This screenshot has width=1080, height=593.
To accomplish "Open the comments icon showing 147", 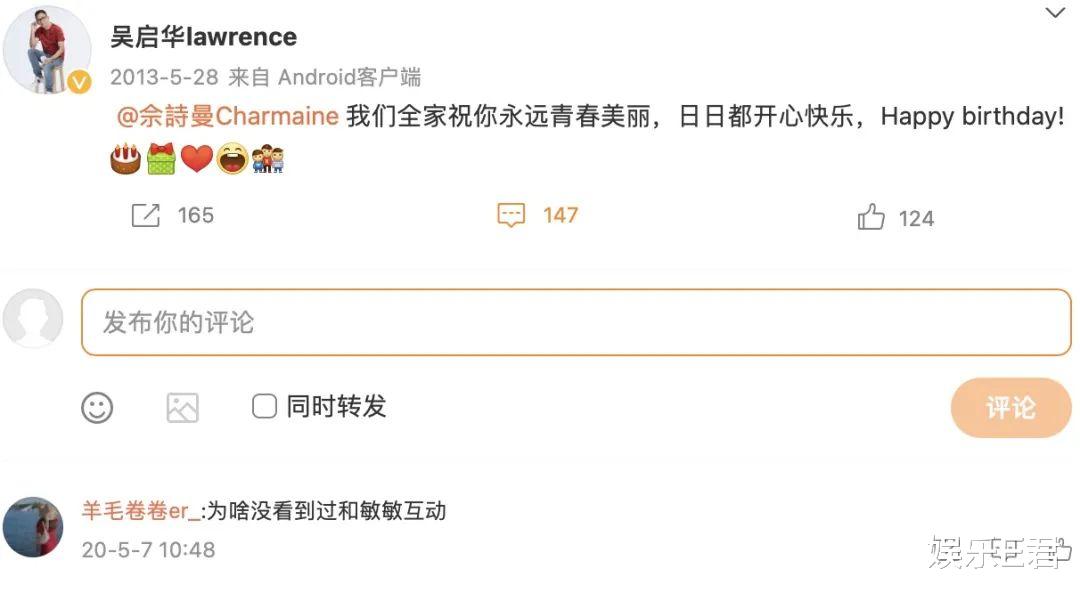I will [x=512, y=214].
